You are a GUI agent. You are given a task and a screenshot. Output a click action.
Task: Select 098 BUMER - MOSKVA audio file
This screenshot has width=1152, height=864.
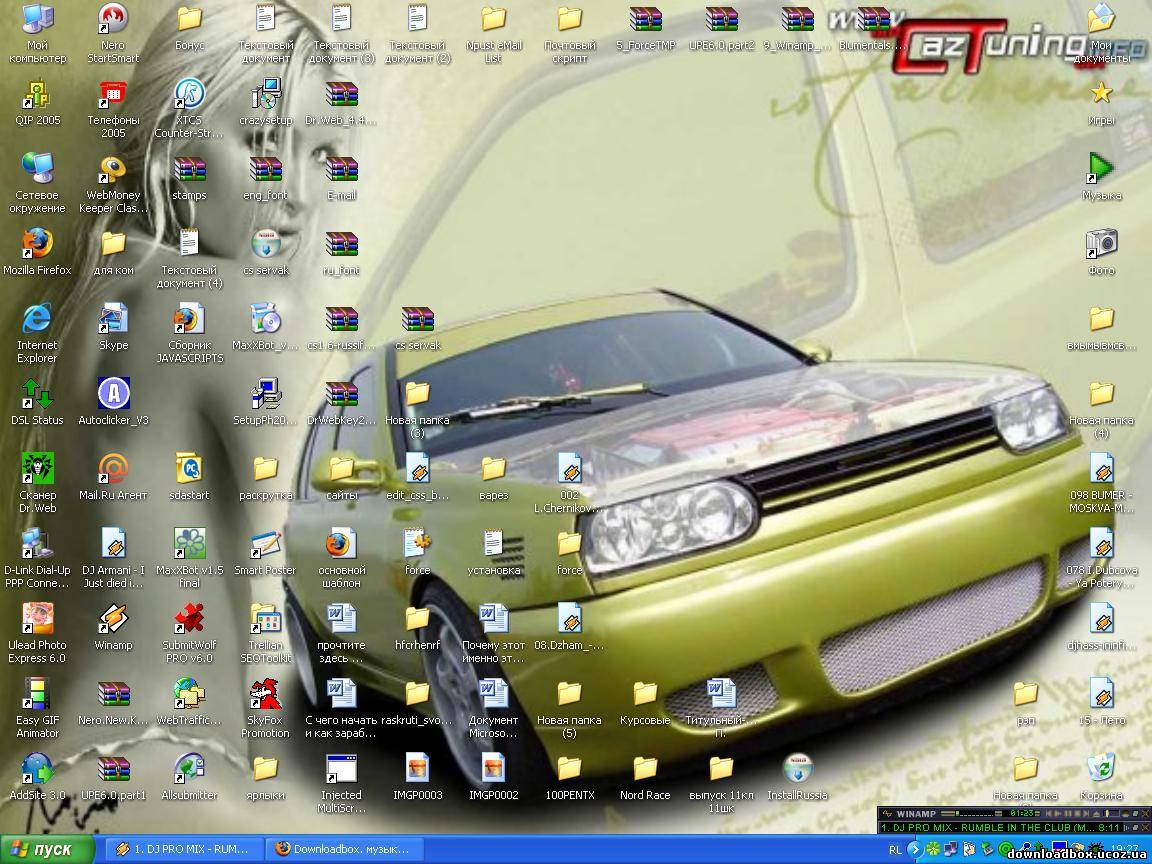pos(1101,483)
